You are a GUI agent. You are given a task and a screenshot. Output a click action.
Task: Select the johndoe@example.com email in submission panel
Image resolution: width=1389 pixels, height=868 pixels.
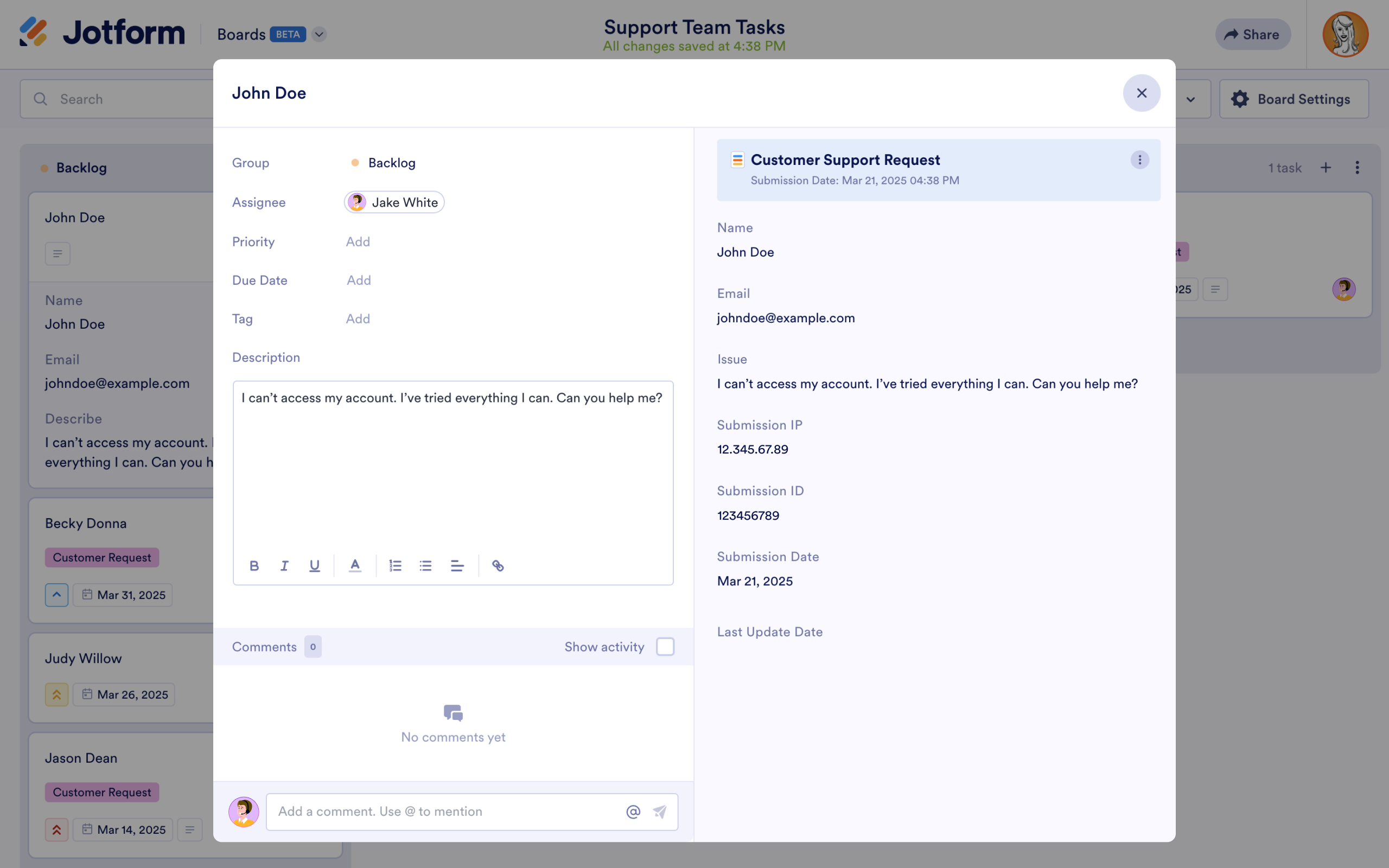click(x=786, y=318)
